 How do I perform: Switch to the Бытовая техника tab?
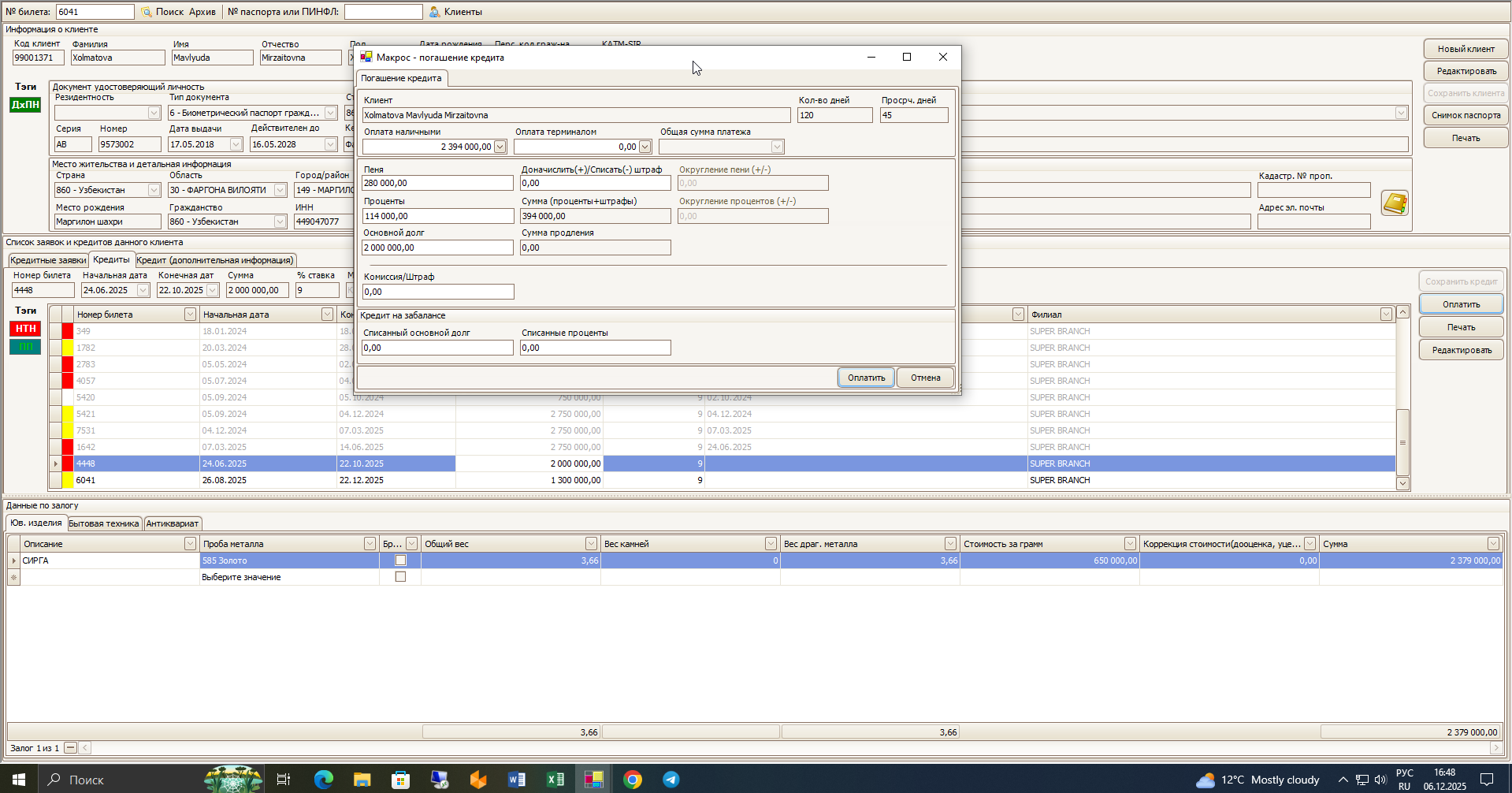[x=104, y=523]
